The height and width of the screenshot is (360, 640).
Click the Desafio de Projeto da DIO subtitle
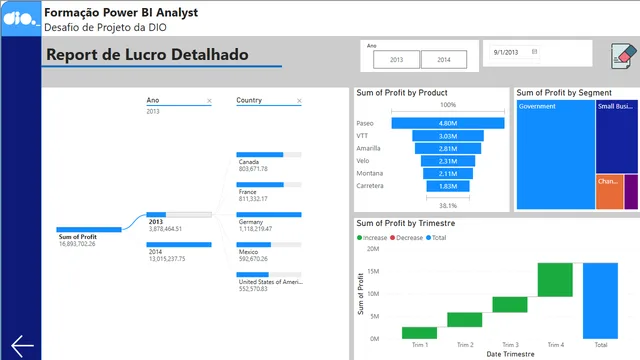click(105, 27)
